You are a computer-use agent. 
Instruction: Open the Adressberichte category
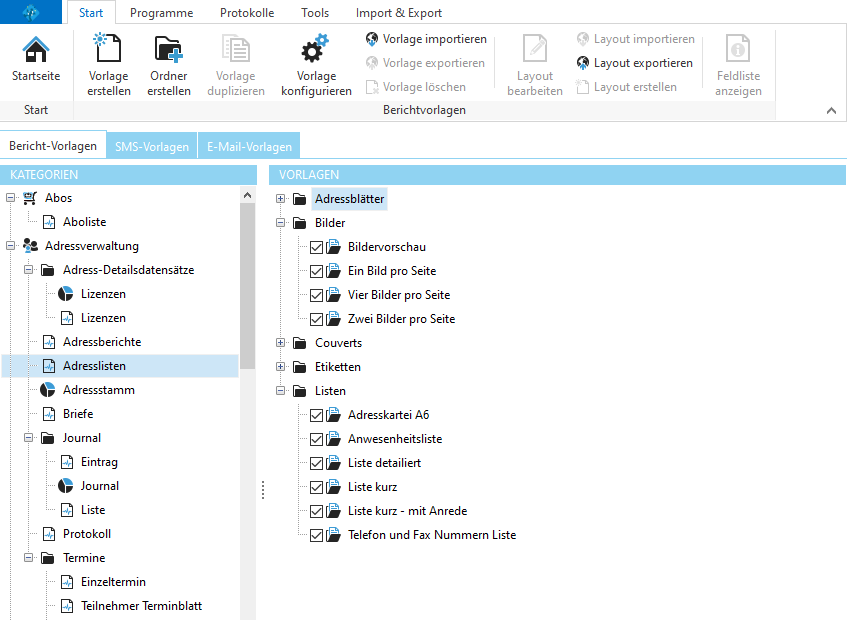pos(101,342)
